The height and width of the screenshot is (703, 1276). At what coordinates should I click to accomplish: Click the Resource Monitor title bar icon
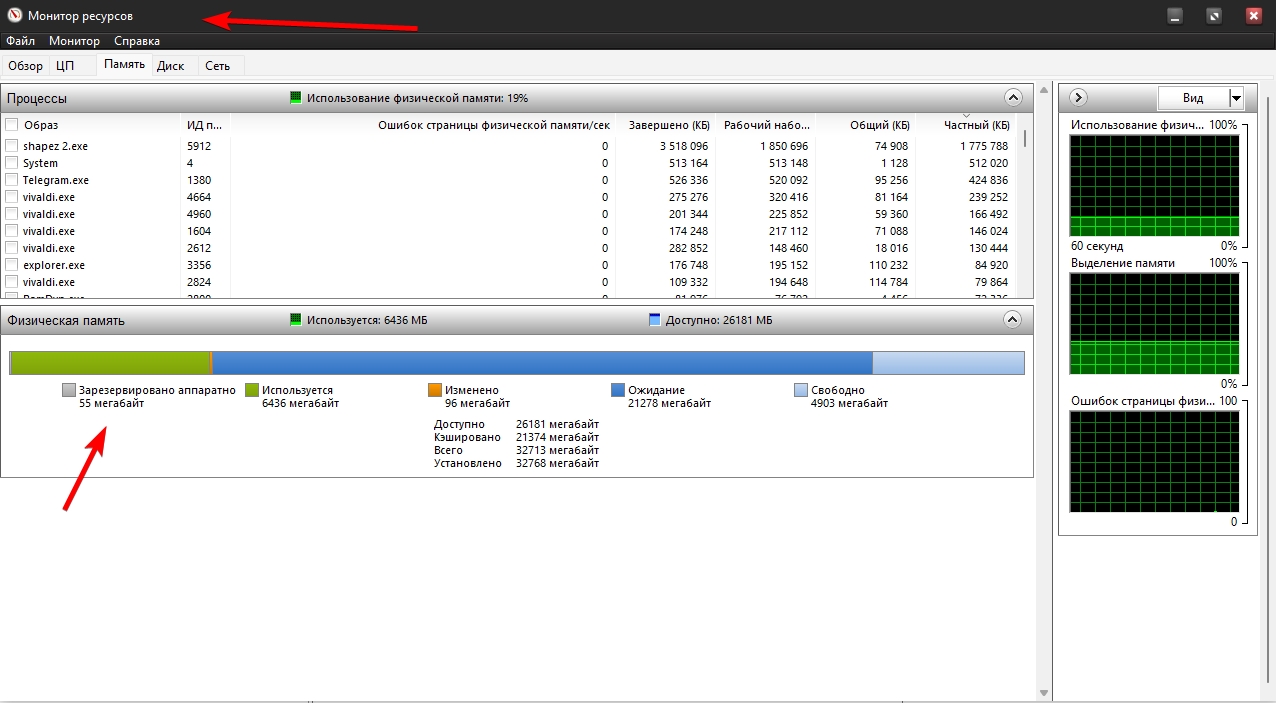15,16
